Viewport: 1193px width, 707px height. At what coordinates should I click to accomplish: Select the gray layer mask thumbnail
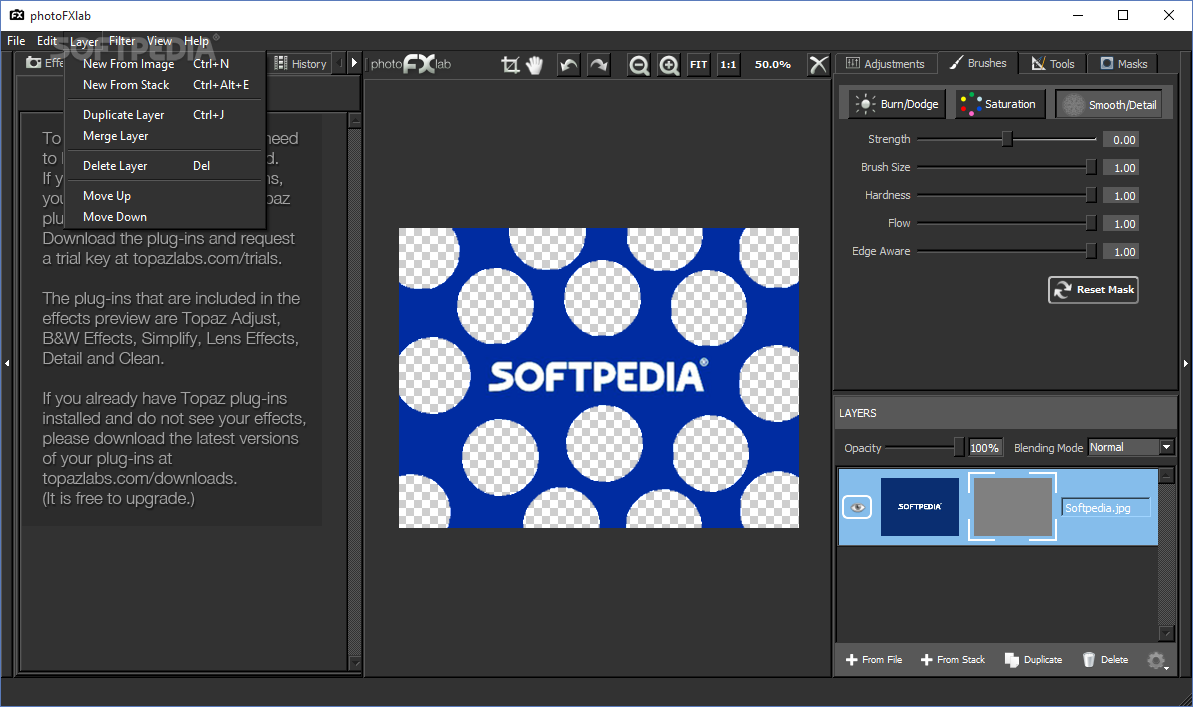(1012, 507)
